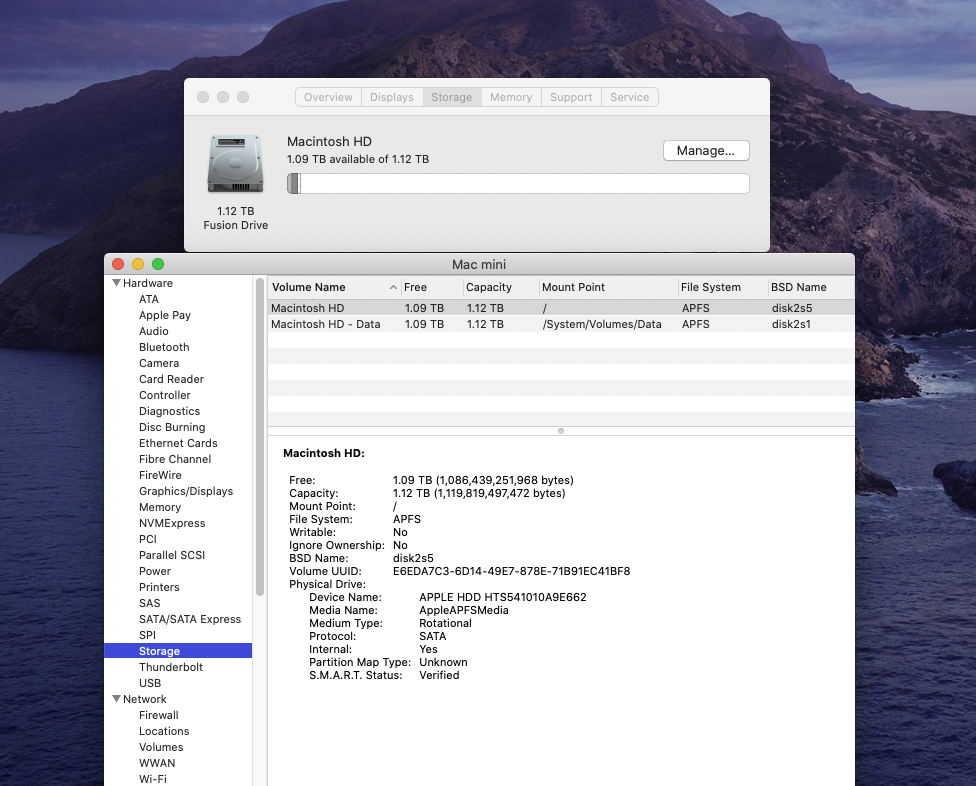Click the pane divider handle below the volume table
Viewport: 976px width, 786px height.
point(561,431)
